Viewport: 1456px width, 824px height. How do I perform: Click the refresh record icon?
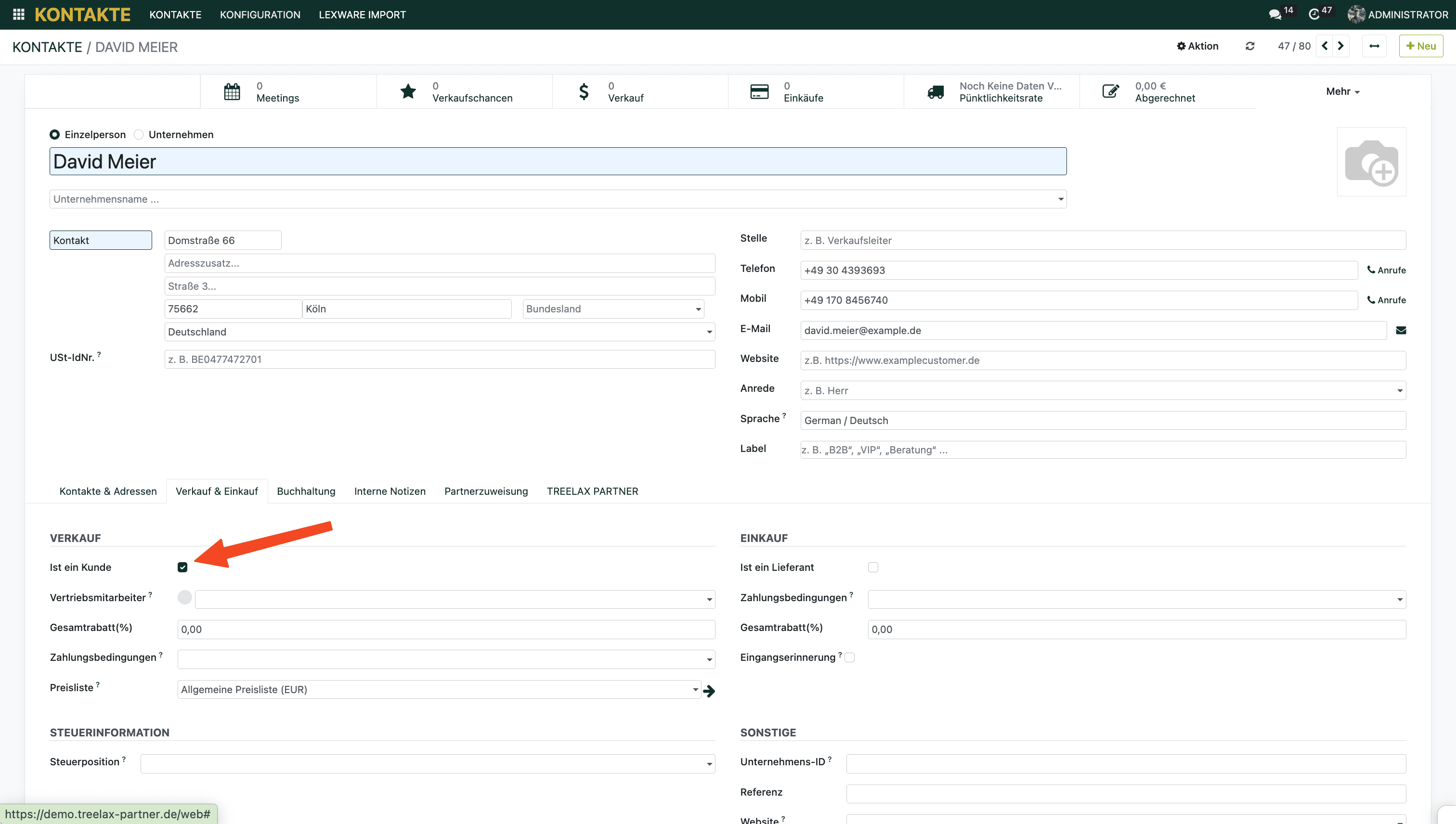[x=1250, y=46]
